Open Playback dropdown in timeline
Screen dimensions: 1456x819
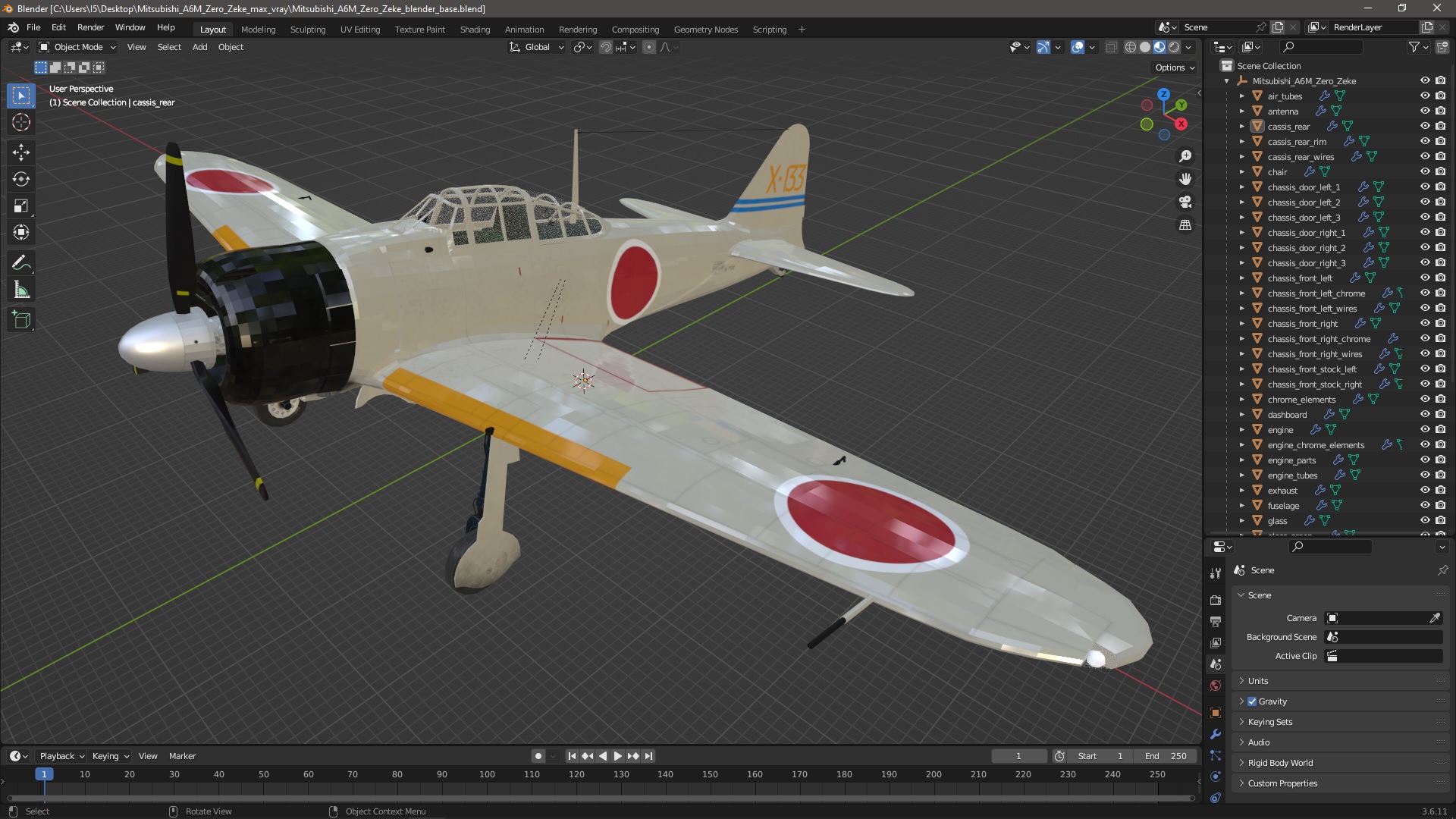[62, 756]
